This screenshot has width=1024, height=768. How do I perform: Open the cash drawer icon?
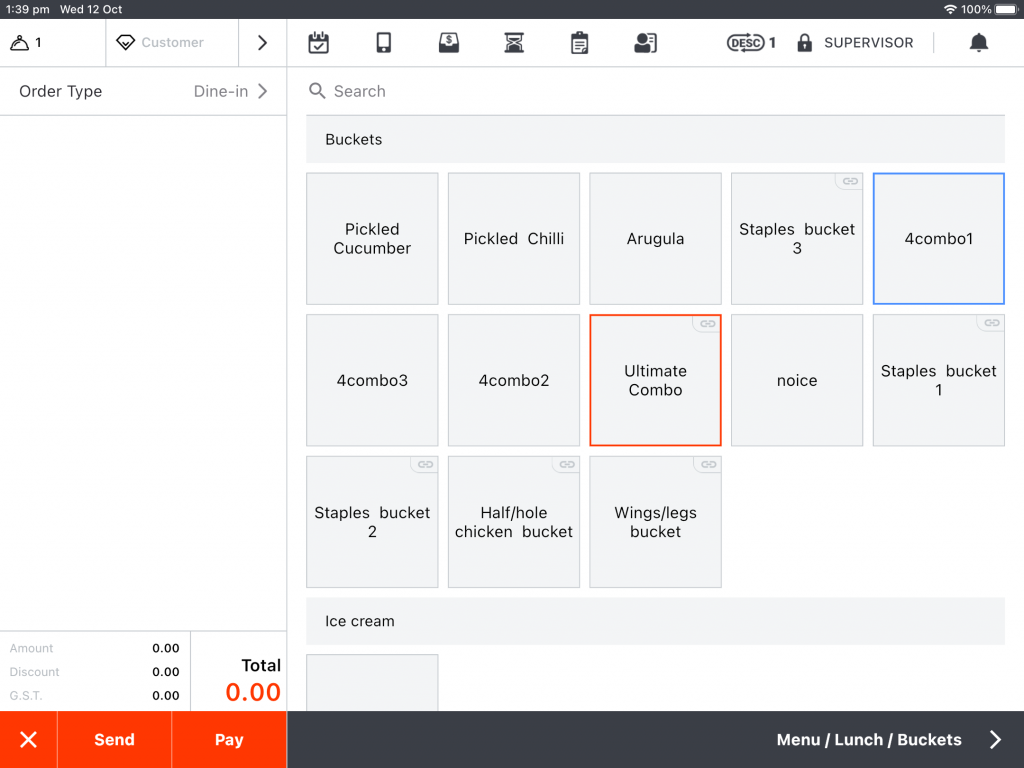point(449,43)
